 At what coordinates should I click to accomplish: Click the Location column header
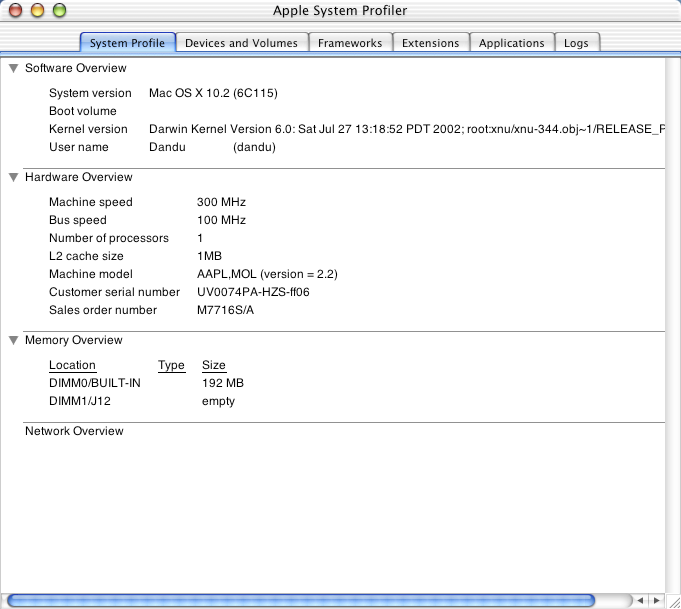pos(72,365)
